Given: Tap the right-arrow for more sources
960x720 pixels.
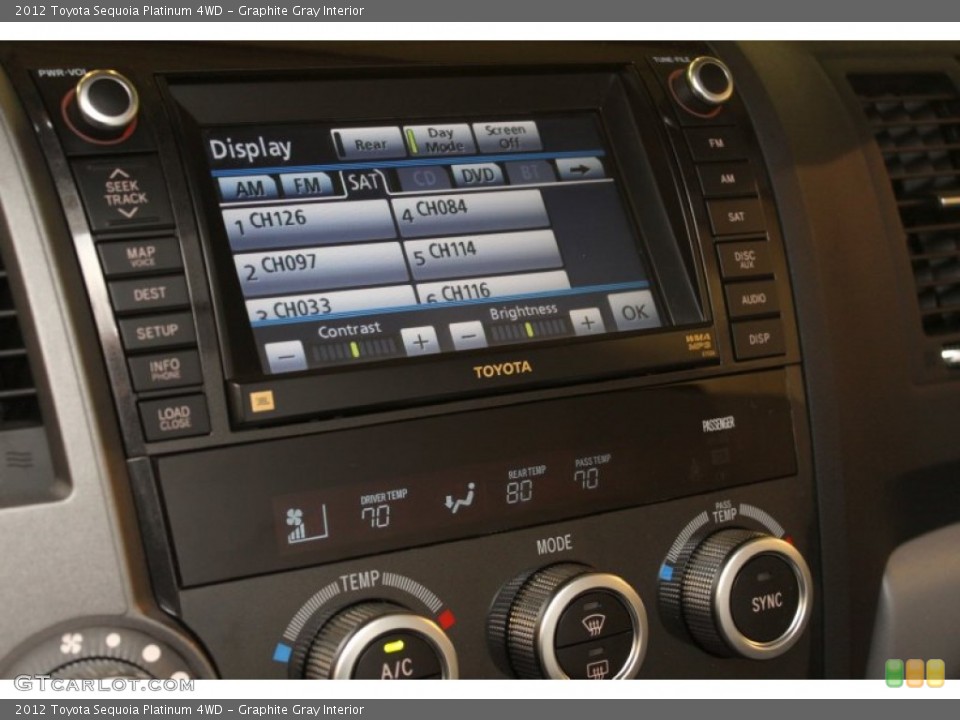Looking at the screenshot, I should 579,168.
